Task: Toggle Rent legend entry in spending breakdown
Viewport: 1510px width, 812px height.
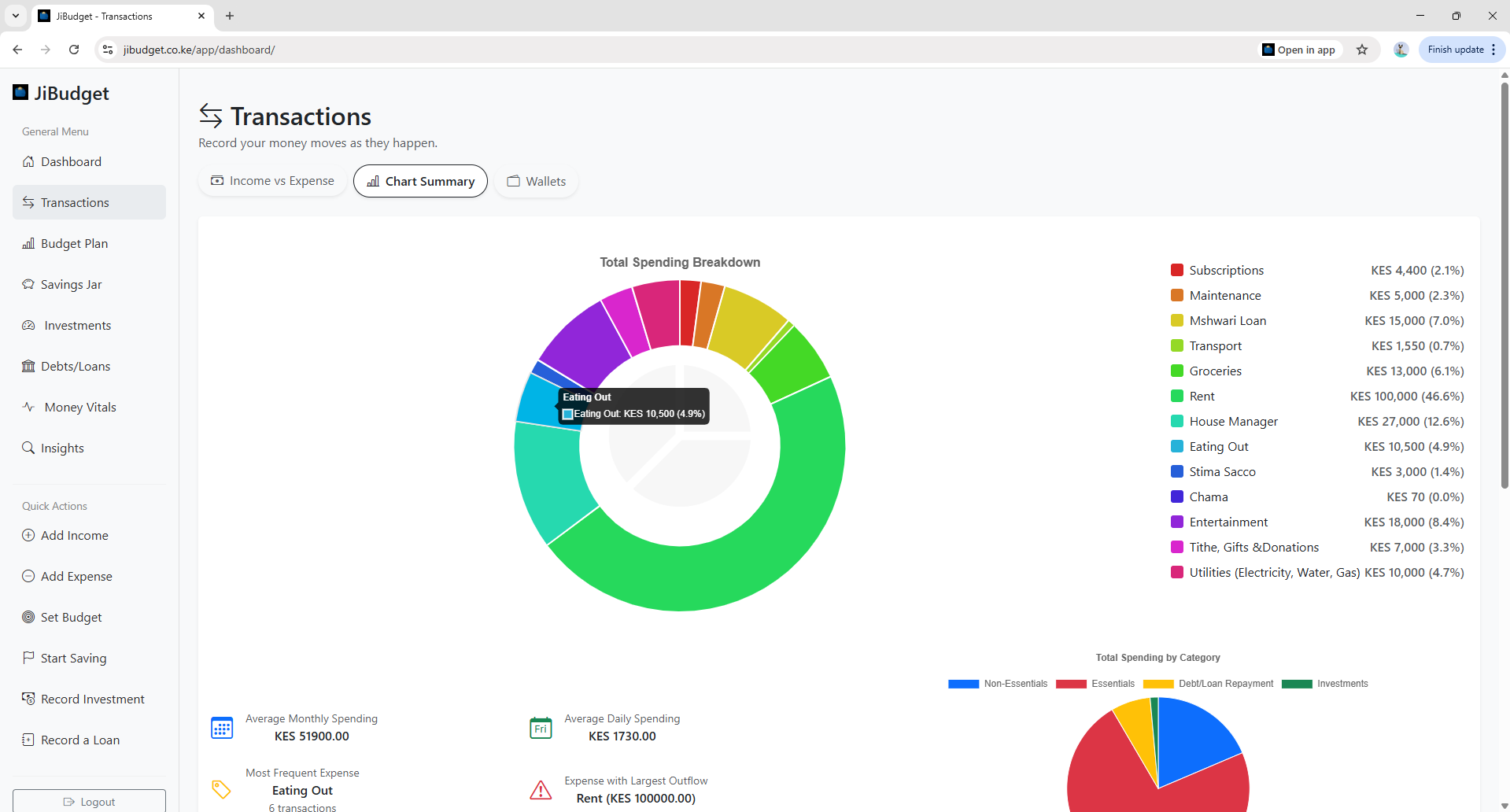Action: point(1202,396)
